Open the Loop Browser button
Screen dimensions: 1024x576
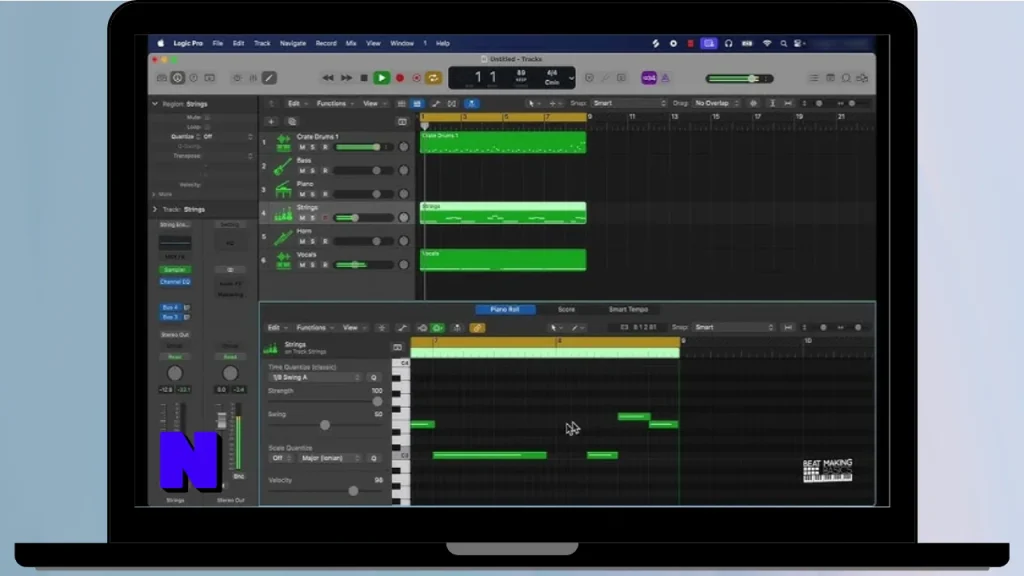(846, 78)
